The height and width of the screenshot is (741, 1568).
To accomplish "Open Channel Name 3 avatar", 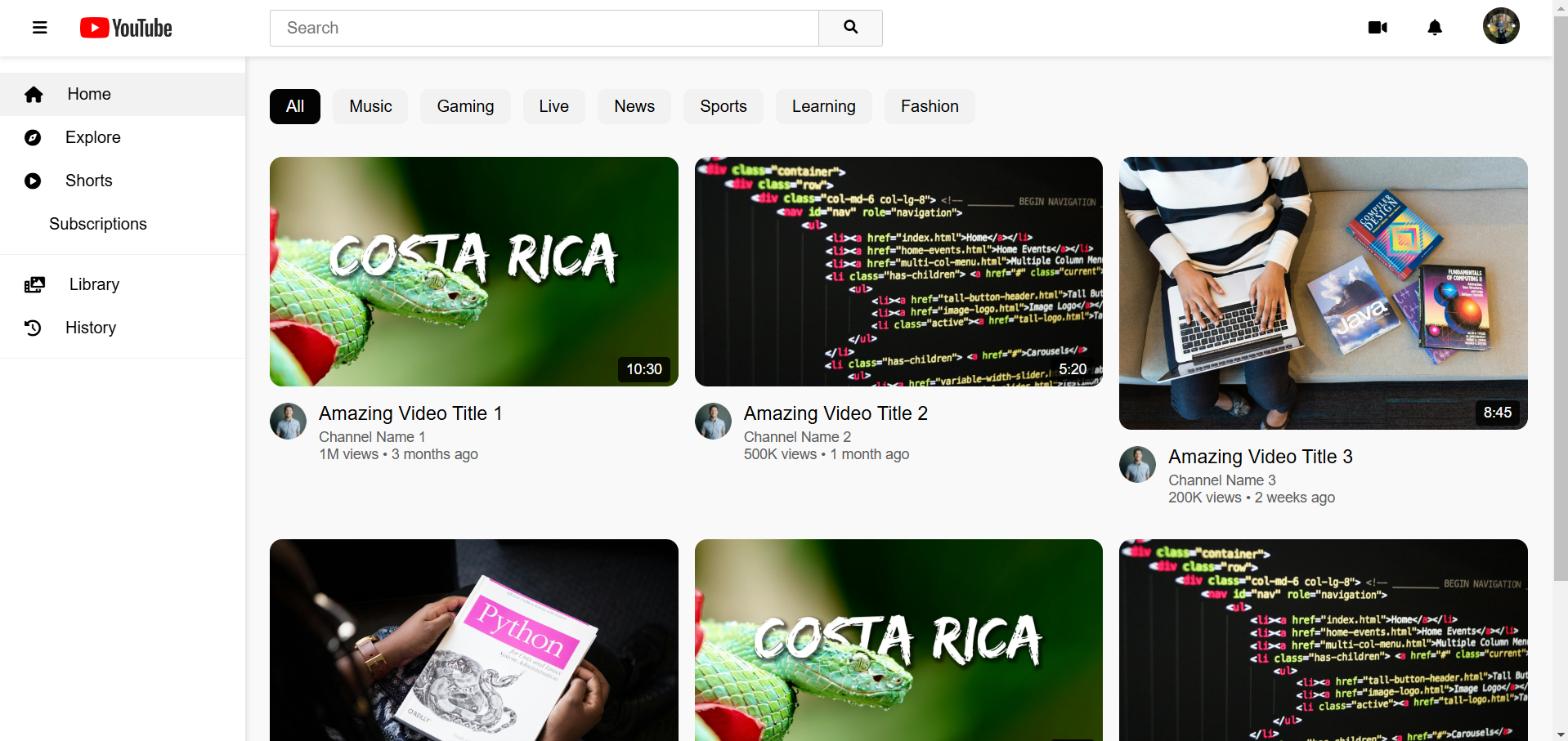I will pyautogui.click(x=1137, y=464).
